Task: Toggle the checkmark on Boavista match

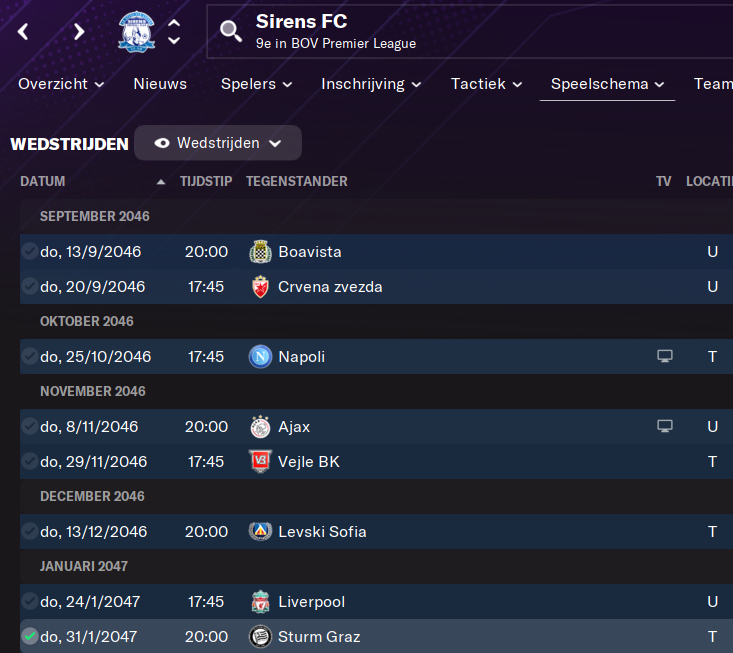Action: [30, 251]
